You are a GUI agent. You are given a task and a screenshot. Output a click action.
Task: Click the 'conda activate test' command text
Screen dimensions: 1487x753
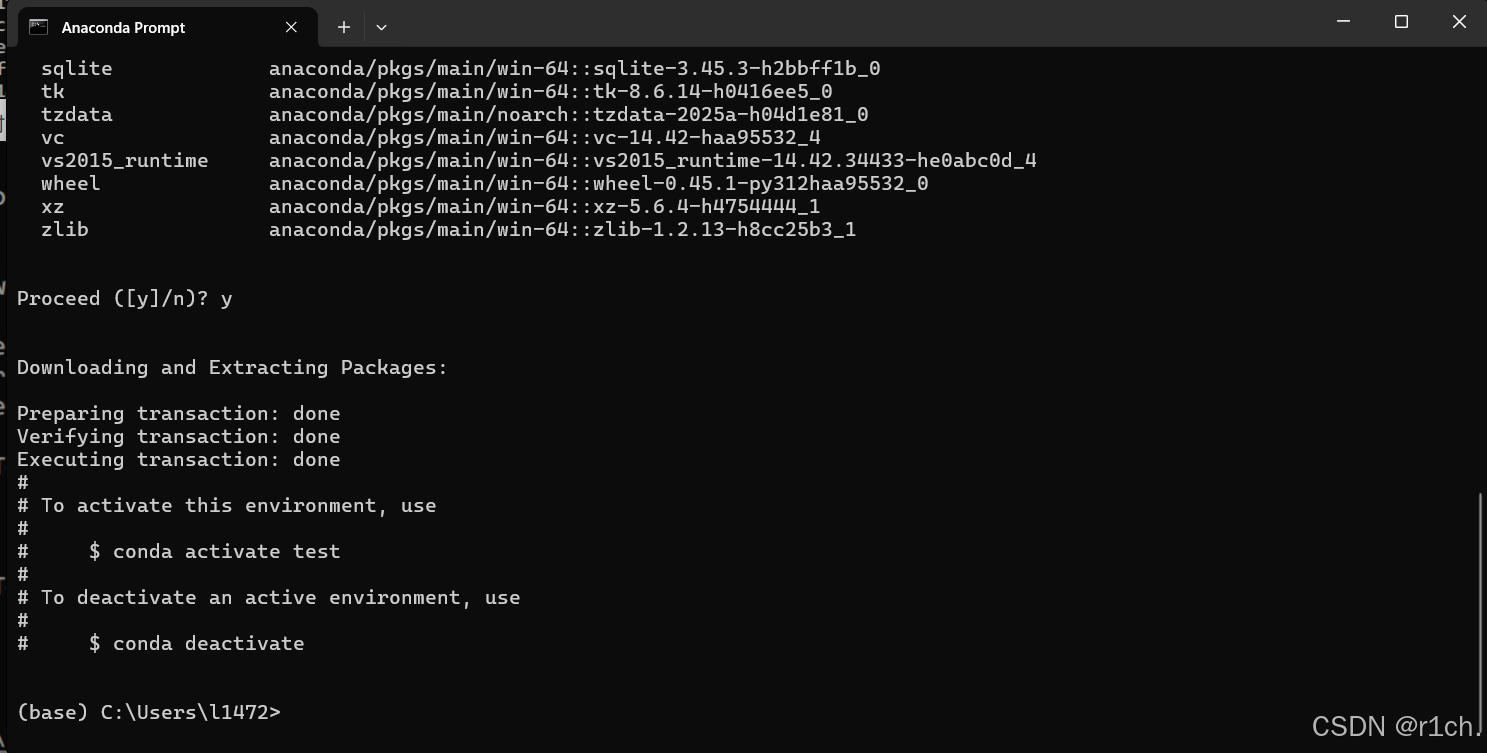pos(227,551)
